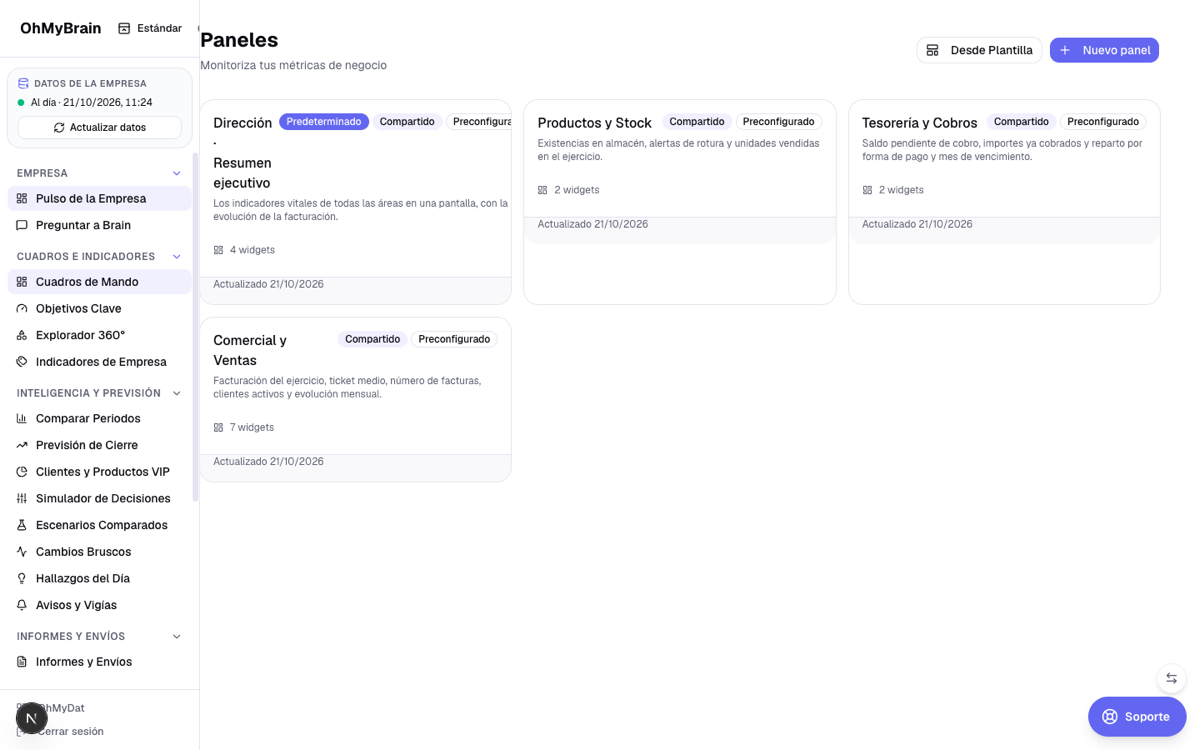Select the Objetivos Clave gauge icon

[x=22, y=308]
